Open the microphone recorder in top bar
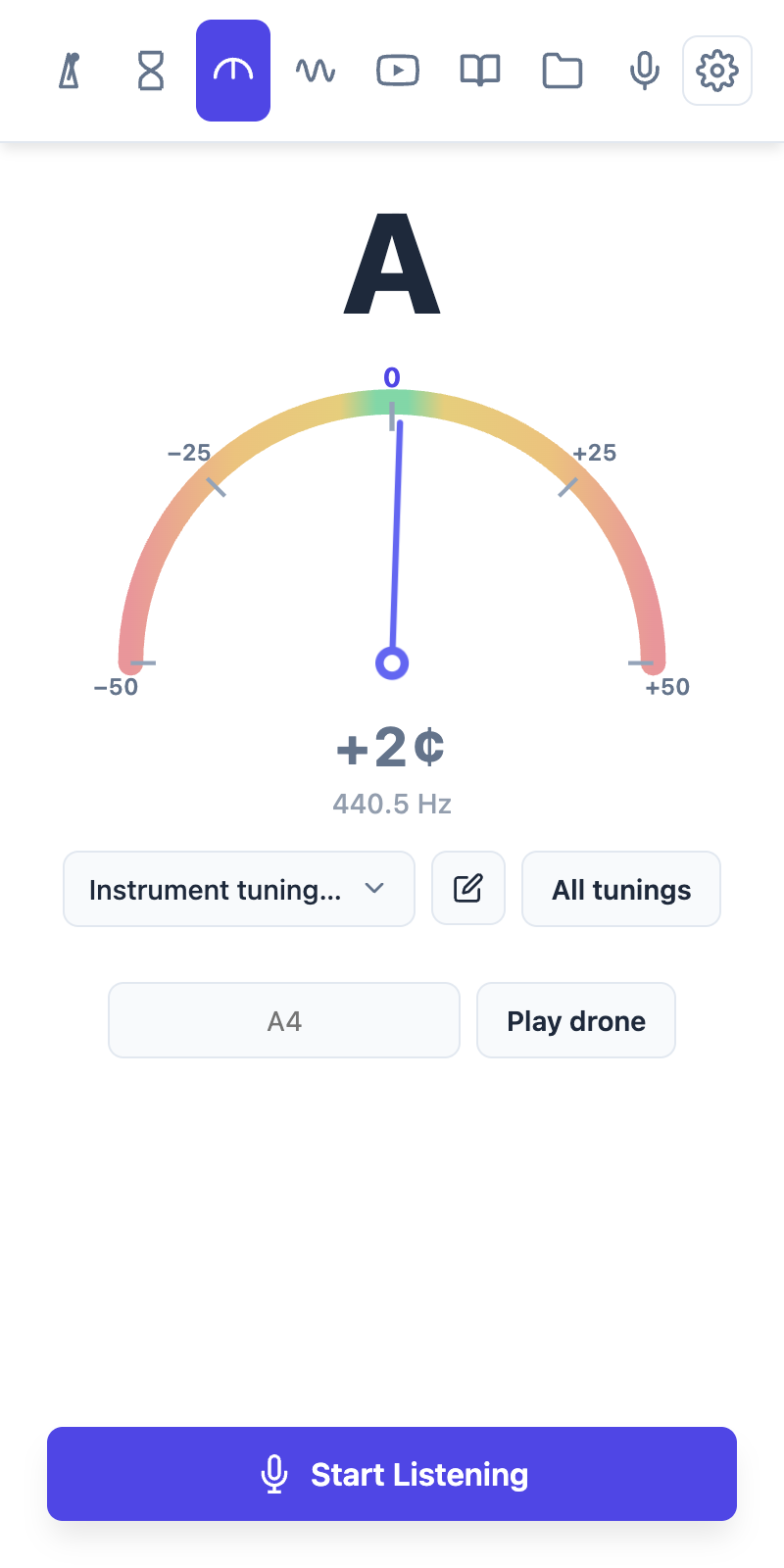The height and width of the screenshot is (1568, 784). [644, 71]
